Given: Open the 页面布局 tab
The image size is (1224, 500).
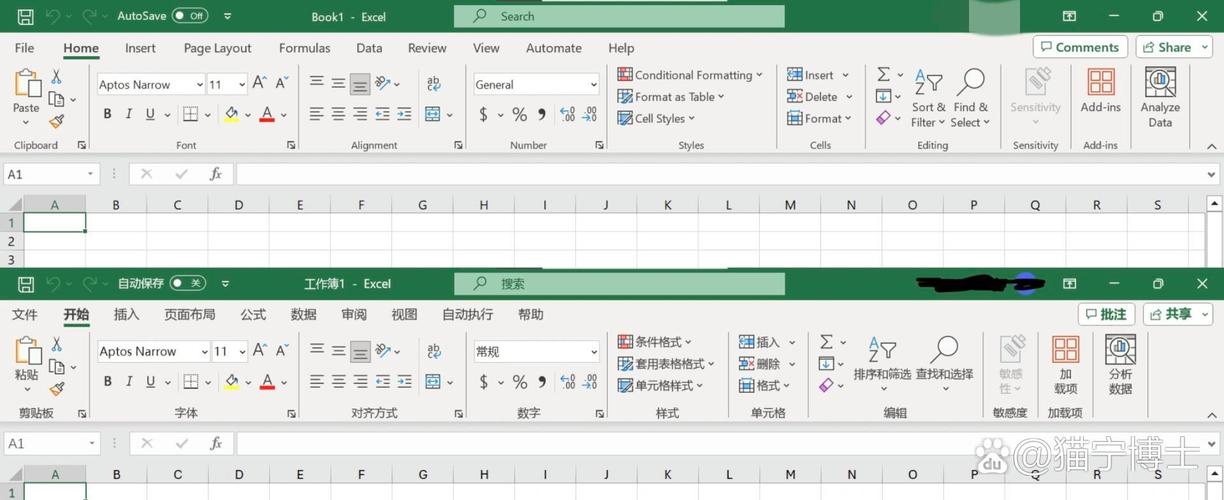Looking at the screenshot, I should coord(190,314).
